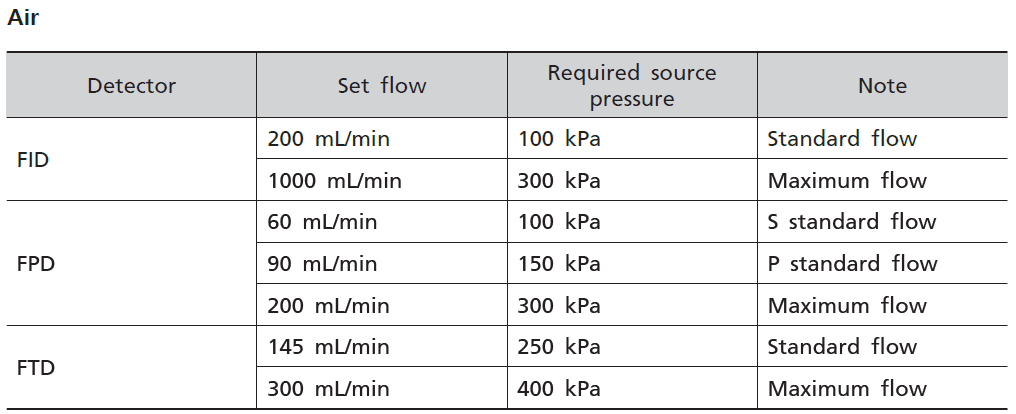This screenshot has height=414, width=1016.
Task: Select the 400 kPa pressure value
Action: point(559,389)
